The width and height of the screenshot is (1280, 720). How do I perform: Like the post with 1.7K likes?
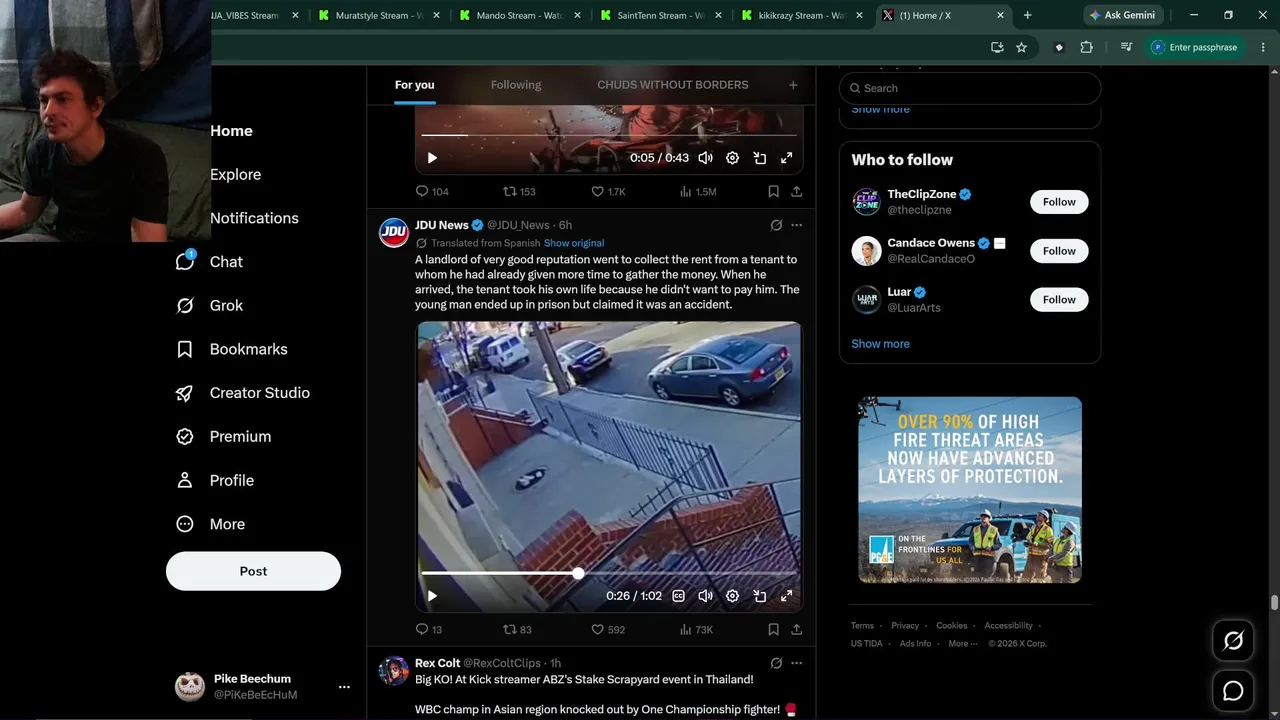click(x=608, y=192)
